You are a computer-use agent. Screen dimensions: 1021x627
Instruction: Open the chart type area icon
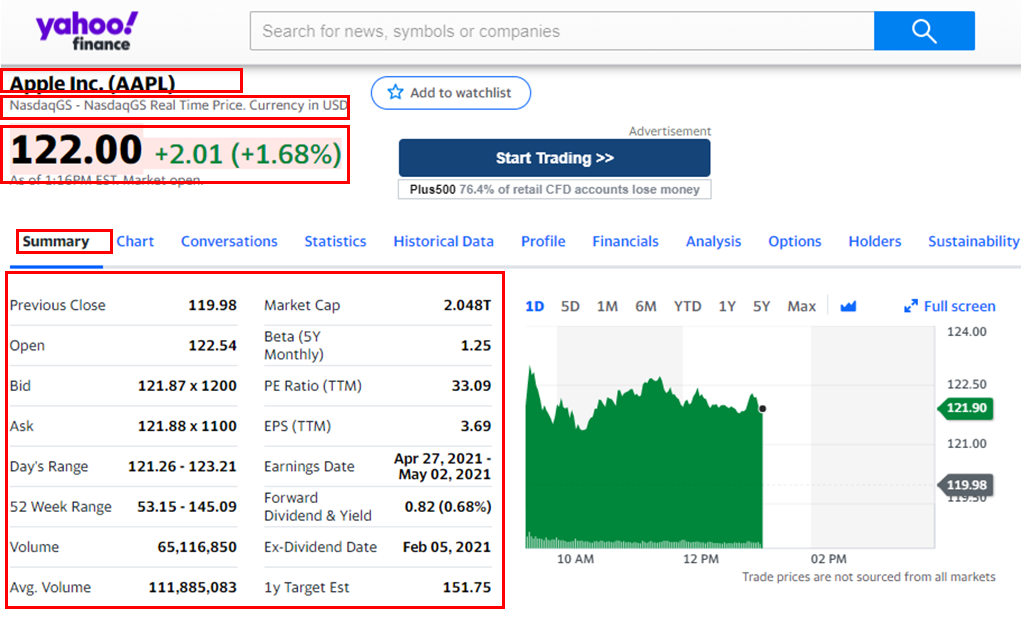coord(848,306)
